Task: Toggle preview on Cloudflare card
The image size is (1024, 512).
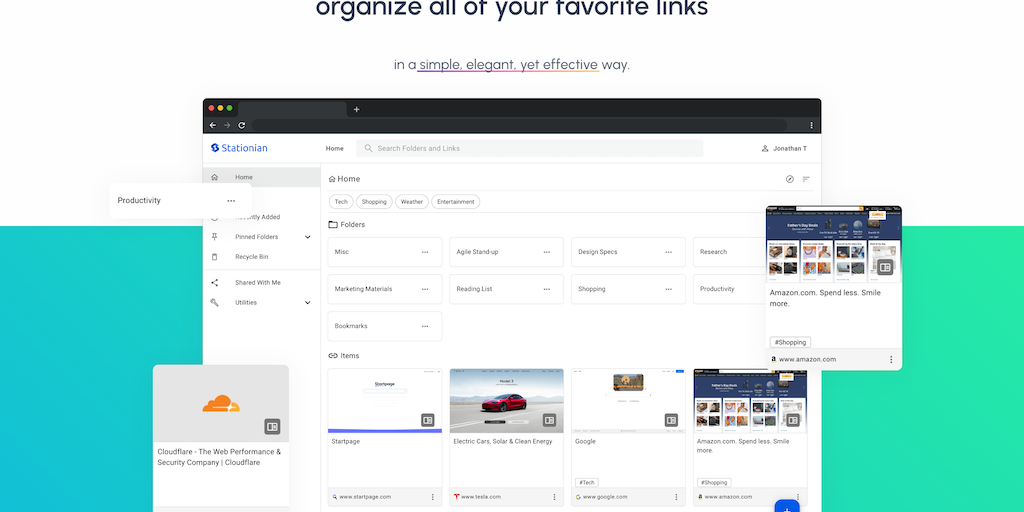Action: (x=272, y=427)
